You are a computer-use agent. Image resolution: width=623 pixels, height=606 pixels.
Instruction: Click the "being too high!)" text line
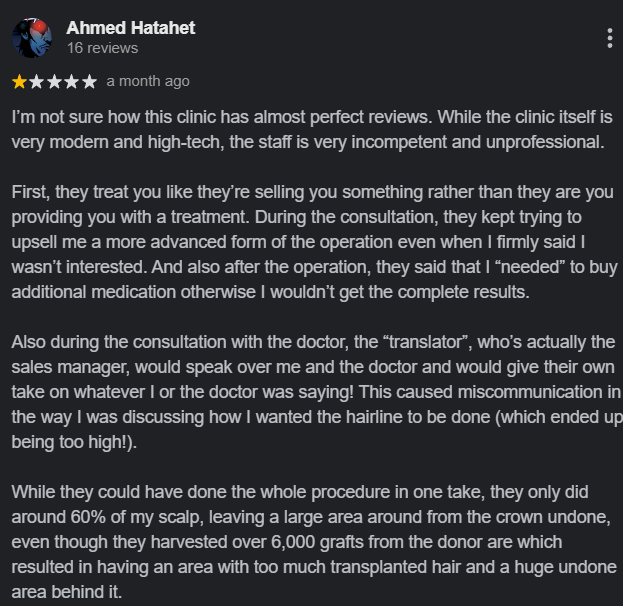click(x=74, y=442)
